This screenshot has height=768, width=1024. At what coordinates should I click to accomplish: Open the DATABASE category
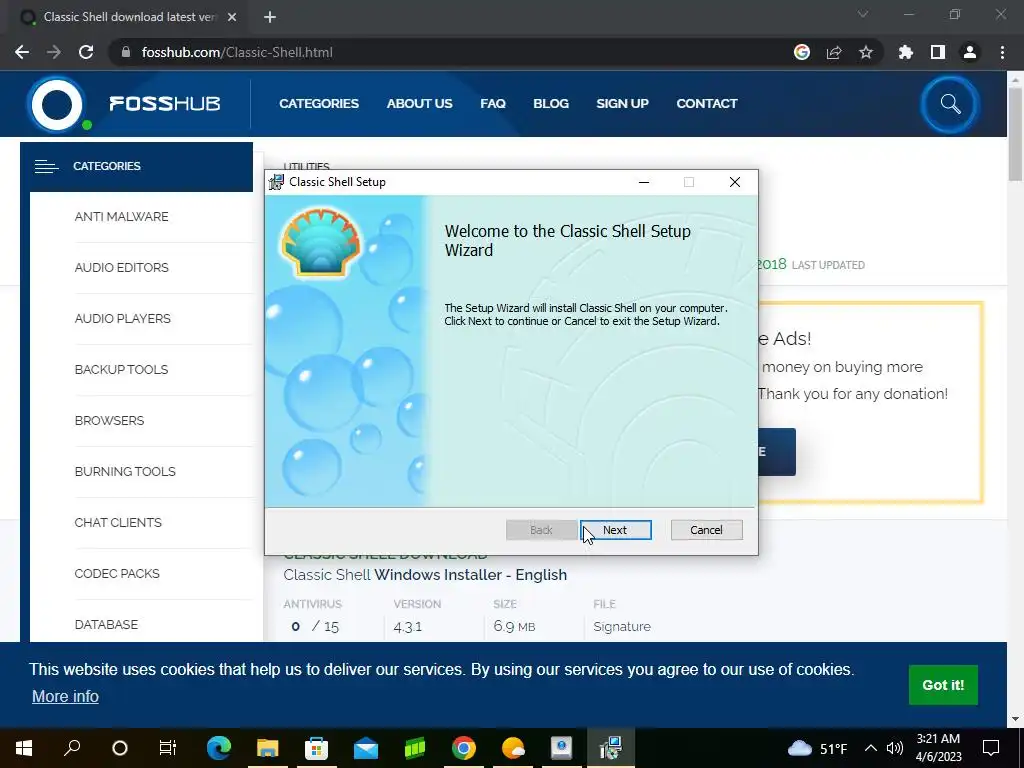(106, 624)
